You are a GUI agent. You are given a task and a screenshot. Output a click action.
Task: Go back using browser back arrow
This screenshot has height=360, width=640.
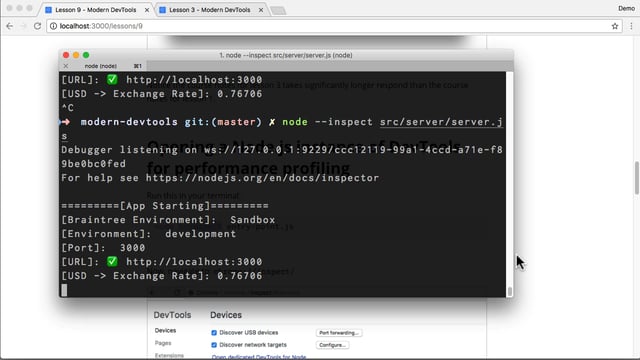[9, 26]
